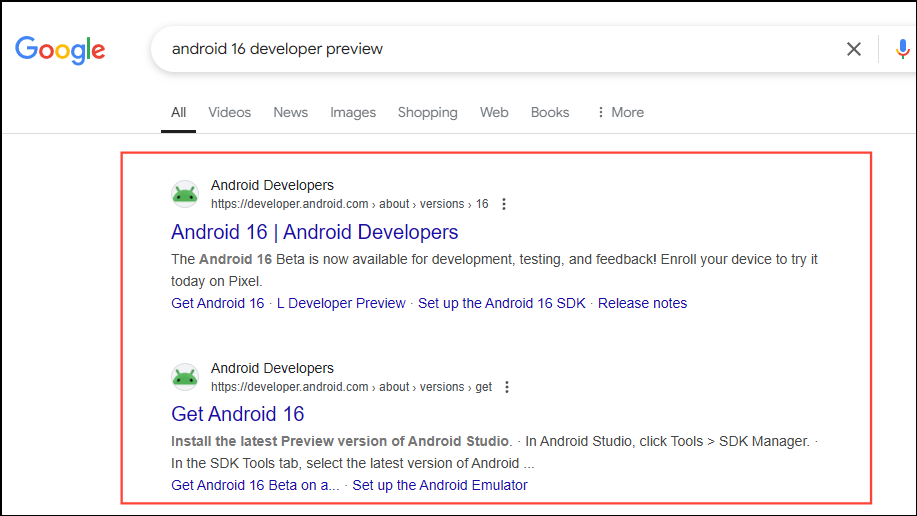The width and height of the screenshot is (917, 516).
Task: Open three-dot options for versions › get result
Action: (507, 387)
